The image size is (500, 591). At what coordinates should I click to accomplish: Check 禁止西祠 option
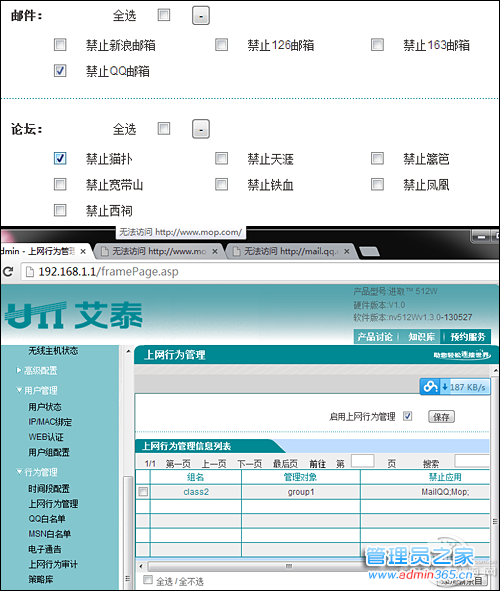point(60,210)
